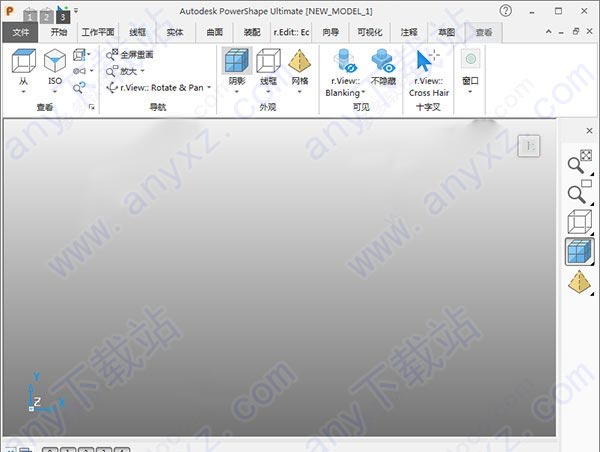Expand the 窗口 dropdown arrow
600x452 pixels.
tap(470, 91)
